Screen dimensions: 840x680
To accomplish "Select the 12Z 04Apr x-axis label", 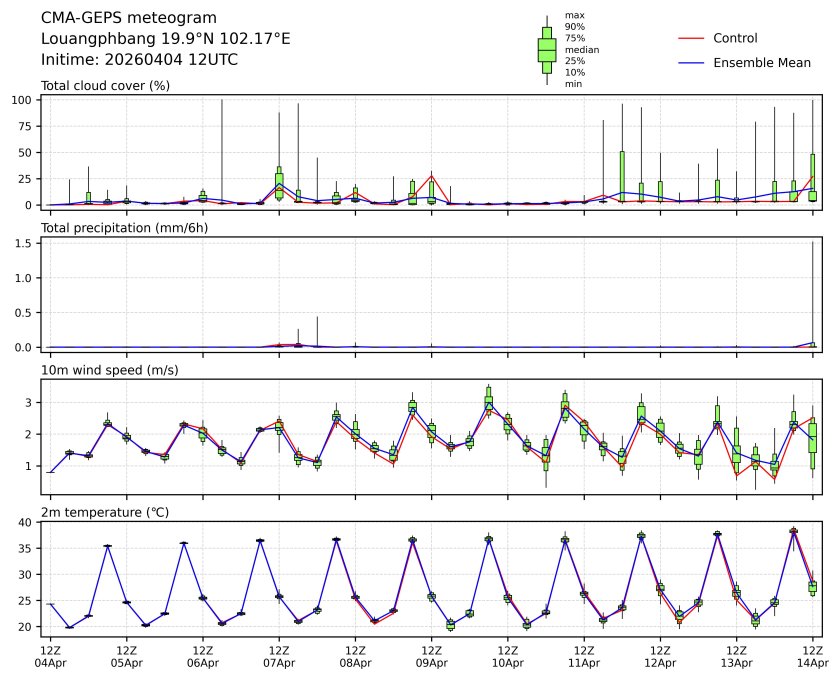I will click(50, 655).
